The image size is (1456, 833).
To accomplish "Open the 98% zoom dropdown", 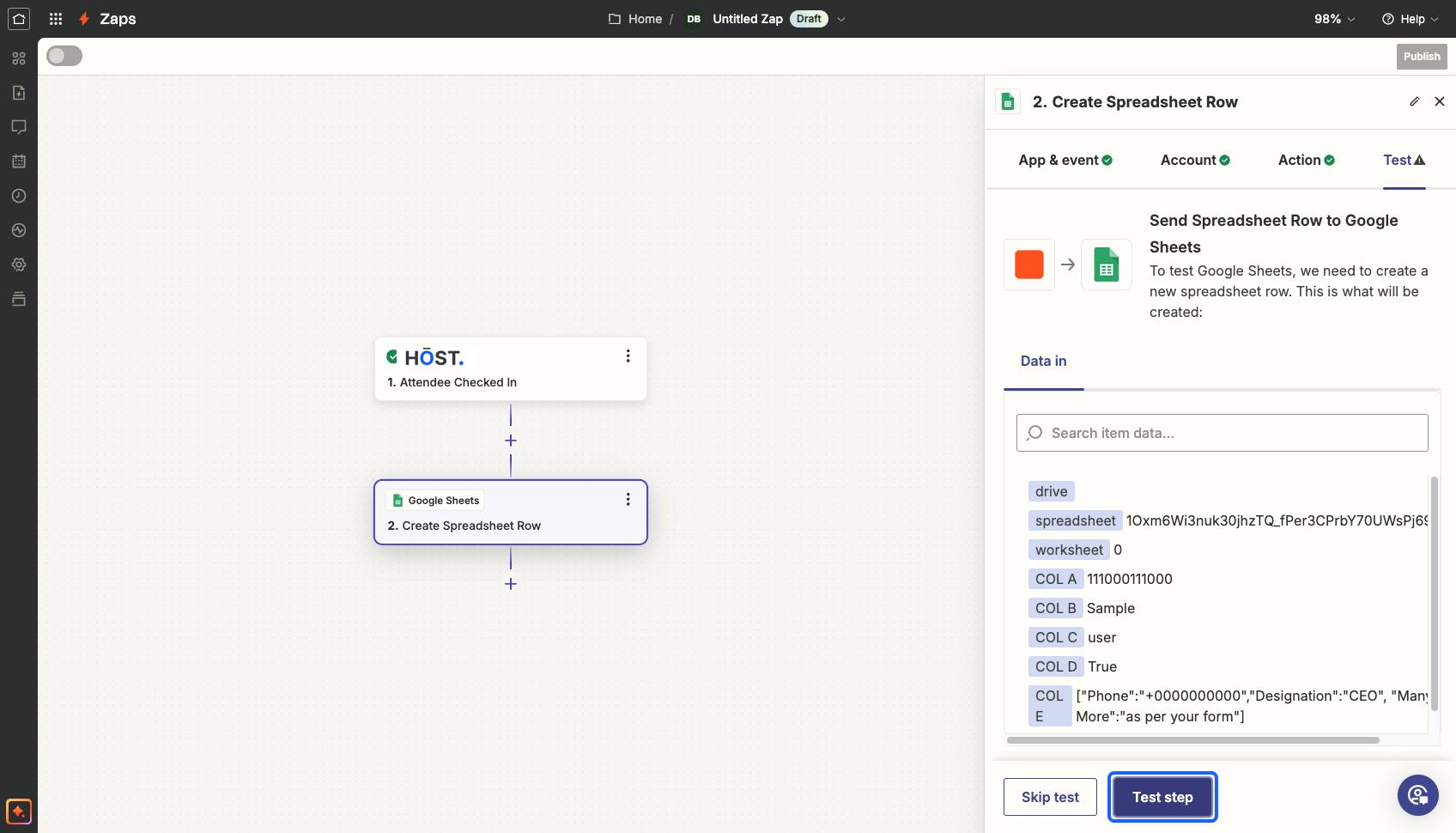I will (x=1335, y=19).
